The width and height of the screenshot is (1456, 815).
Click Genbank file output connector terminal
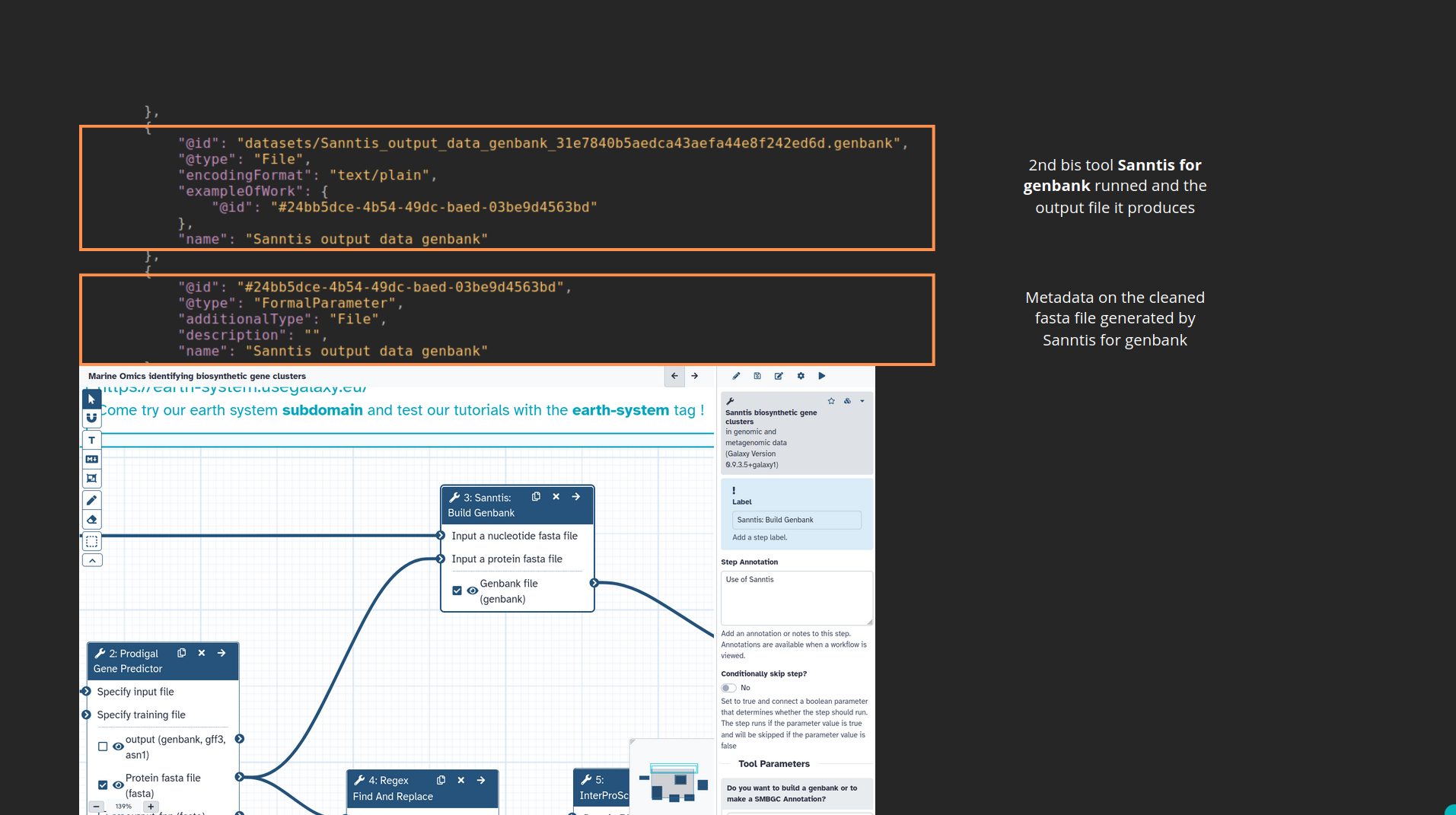(594, 583)
